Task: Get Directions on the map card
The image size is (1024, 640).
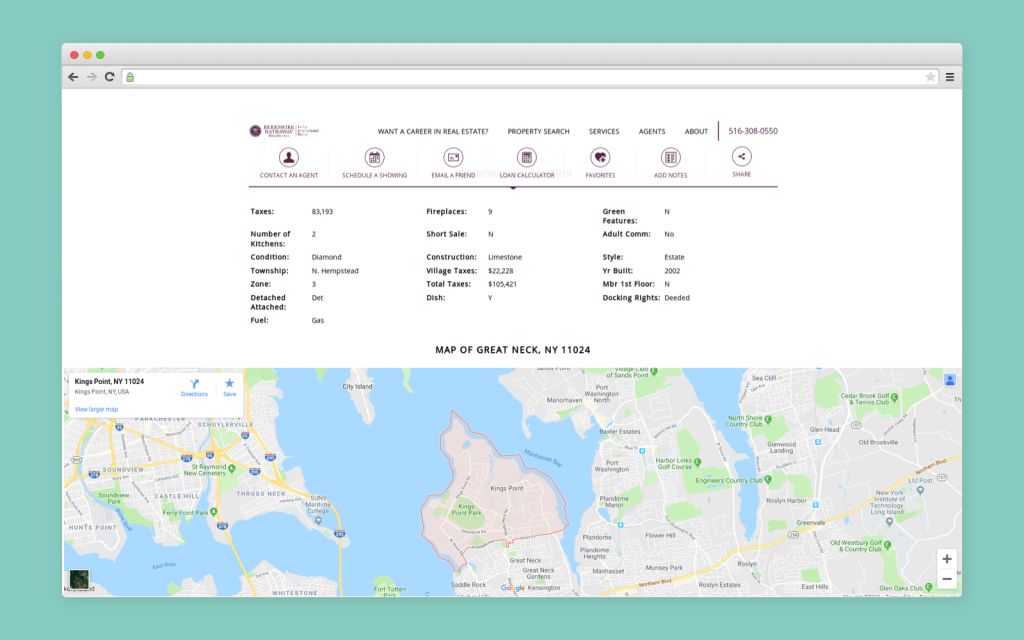Action: (194, 386)
